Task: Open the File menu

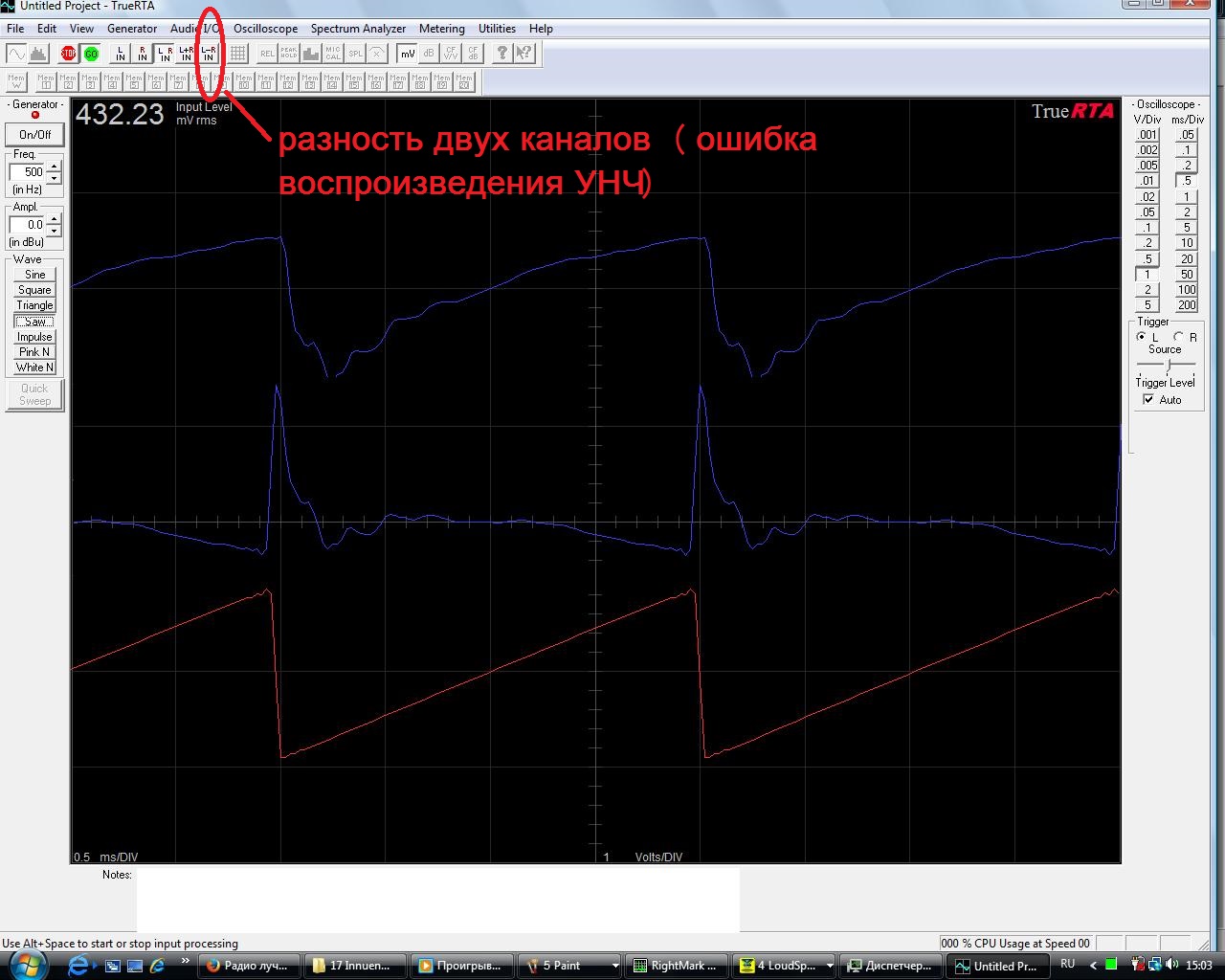Action: coord(15,29)
